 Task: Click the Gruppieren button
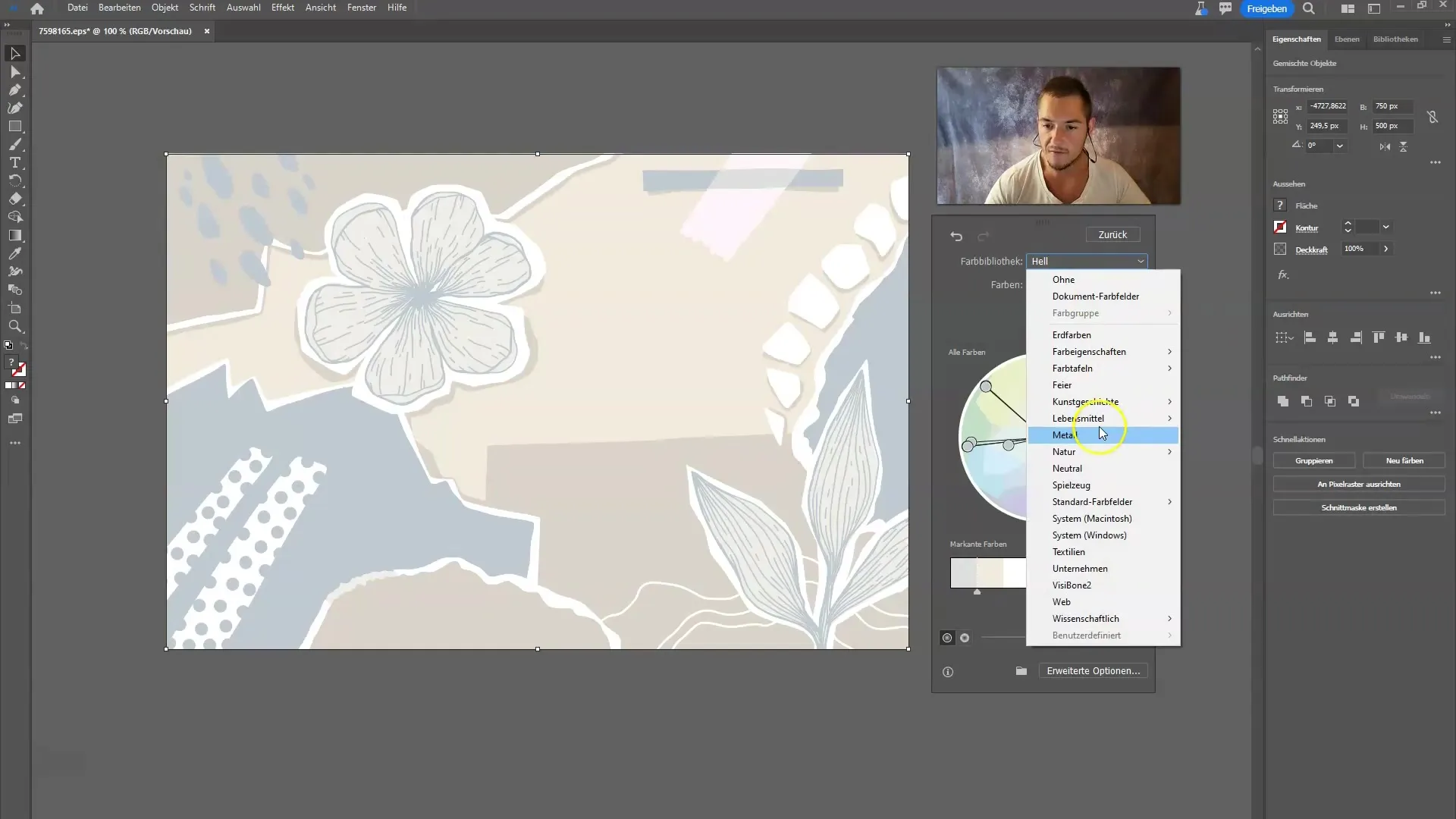point(1313,461)
